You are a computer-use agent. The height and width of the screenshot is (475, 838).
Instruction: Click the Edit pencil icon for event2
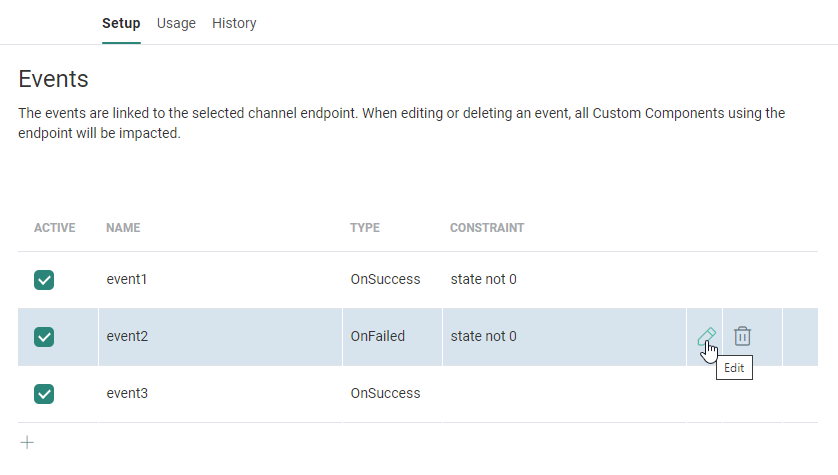coord(706,337)
